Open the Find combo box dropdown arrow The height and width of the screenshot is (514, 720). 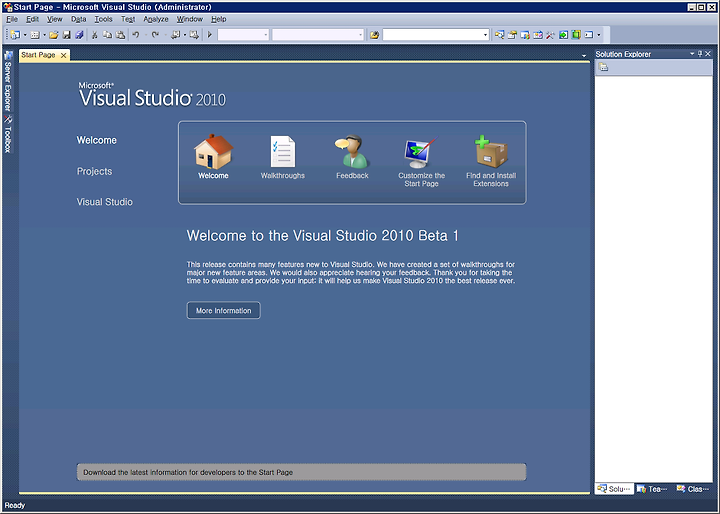coord(485,35)
